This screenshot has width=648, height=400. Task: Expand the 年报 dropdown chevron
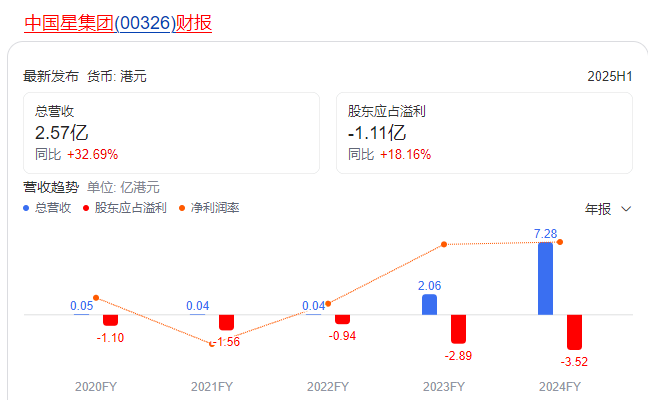click(x=627, y=209)
